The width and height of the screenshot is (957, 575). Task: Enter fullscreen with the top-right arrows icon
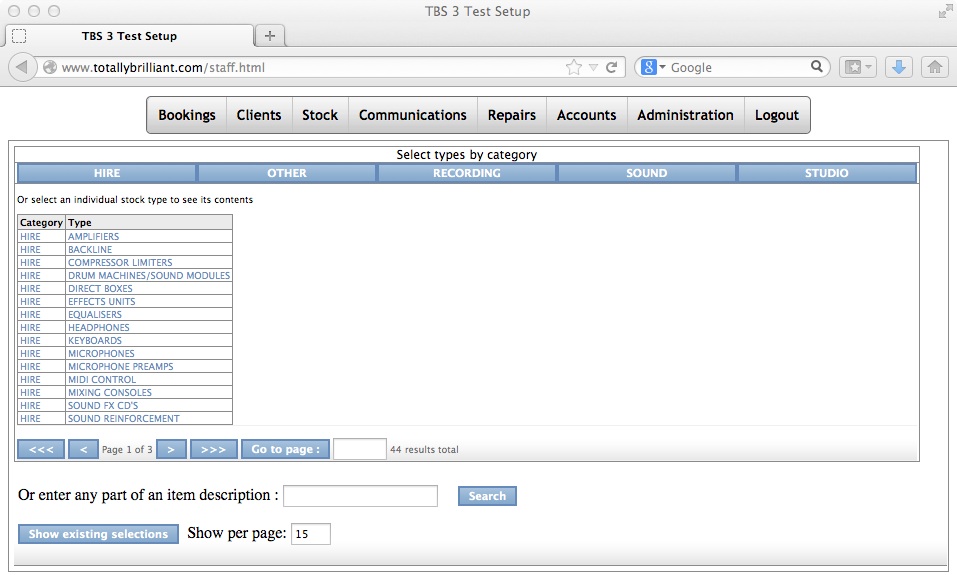945,11
